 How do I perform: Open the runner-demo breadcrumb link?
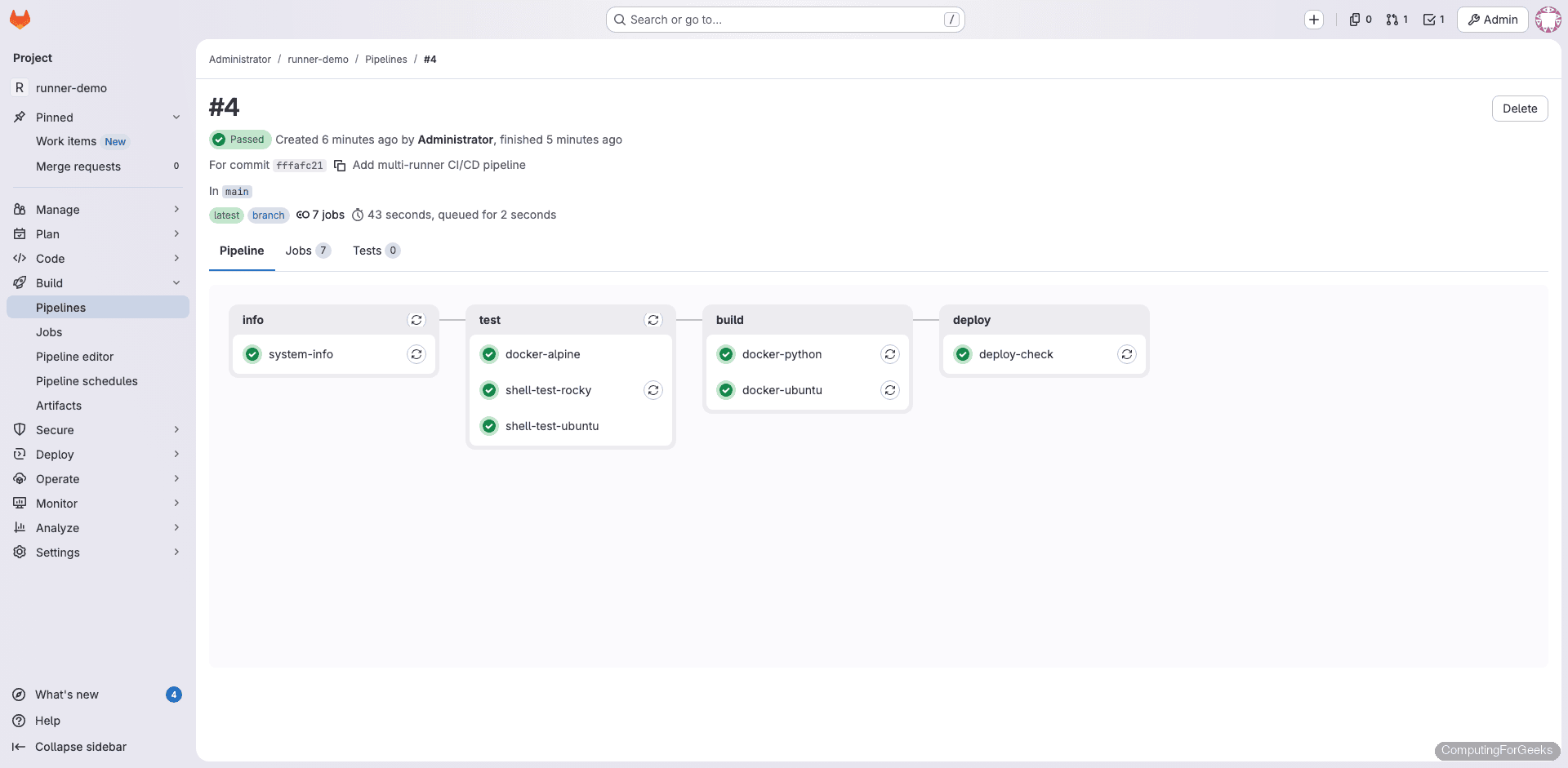[x=318, y=59]
